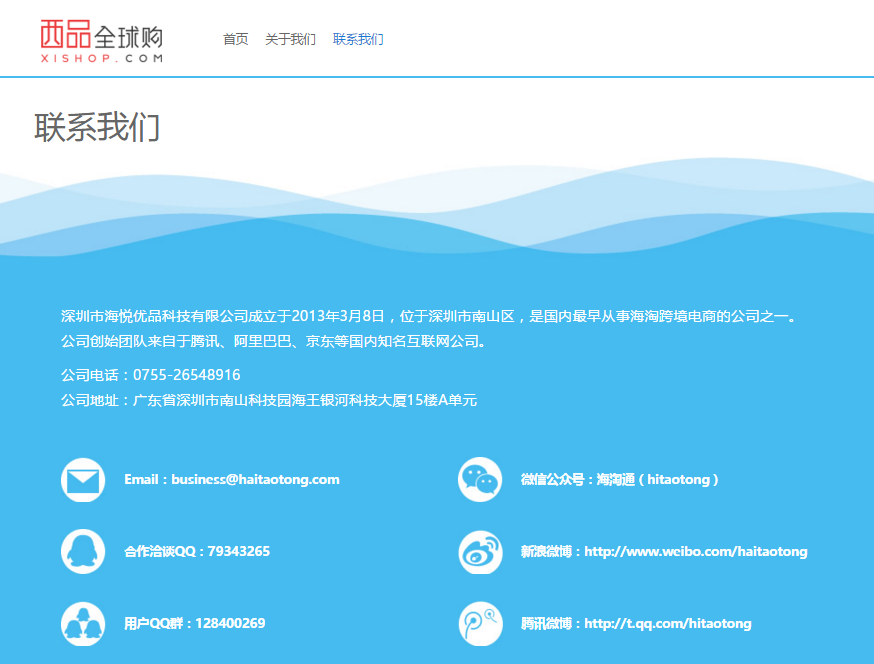Go to 关于我们 in the top menu
The width and height of the screenshot is (874, 664).
coord(290,39)
